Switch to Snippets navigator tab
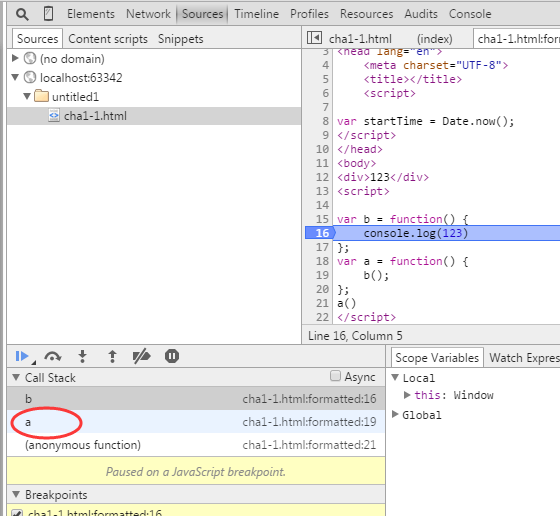Viewport: 560px width, 516px height. tap(181, 39)
